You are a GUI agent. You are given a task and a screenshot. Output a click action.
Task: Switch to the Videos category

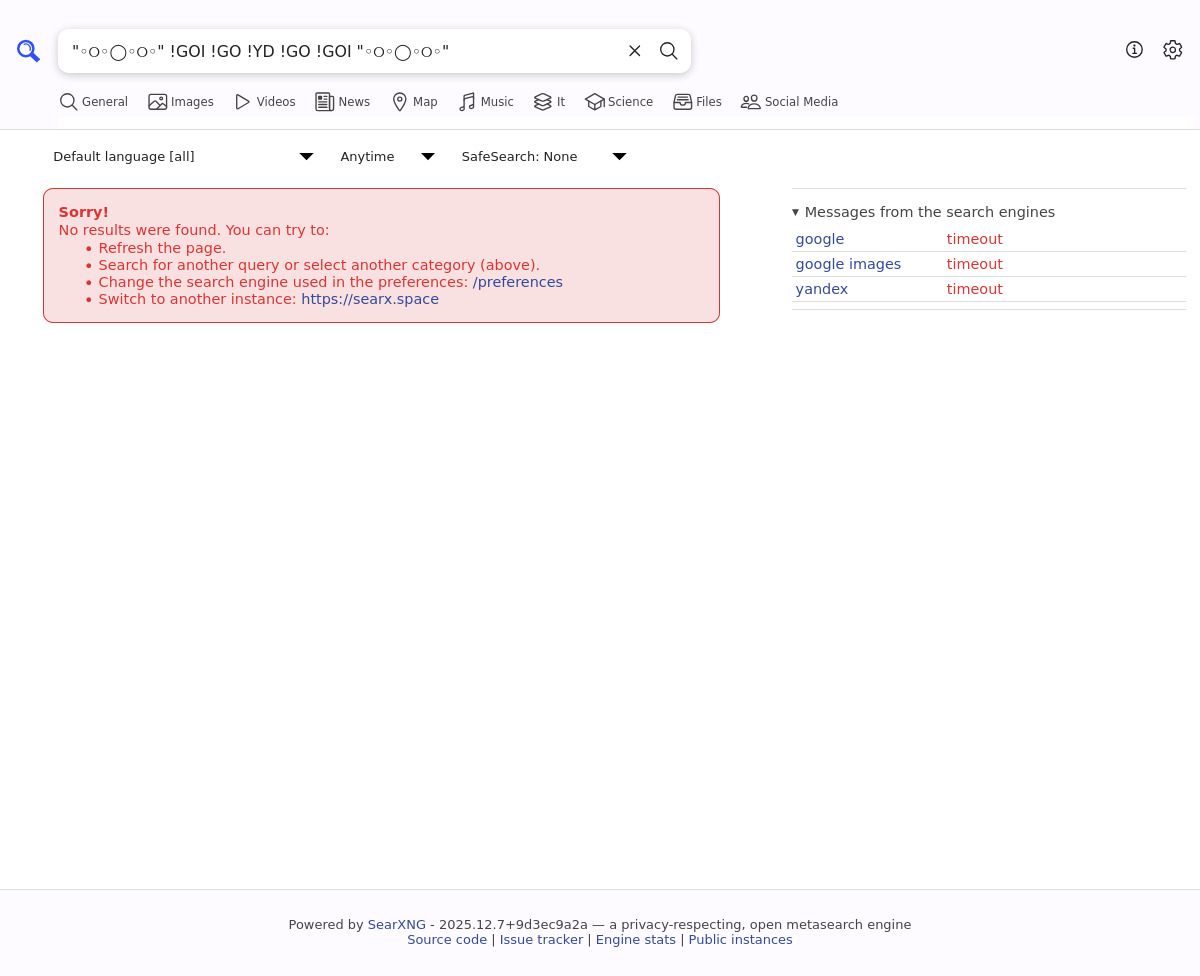(265, 102)
